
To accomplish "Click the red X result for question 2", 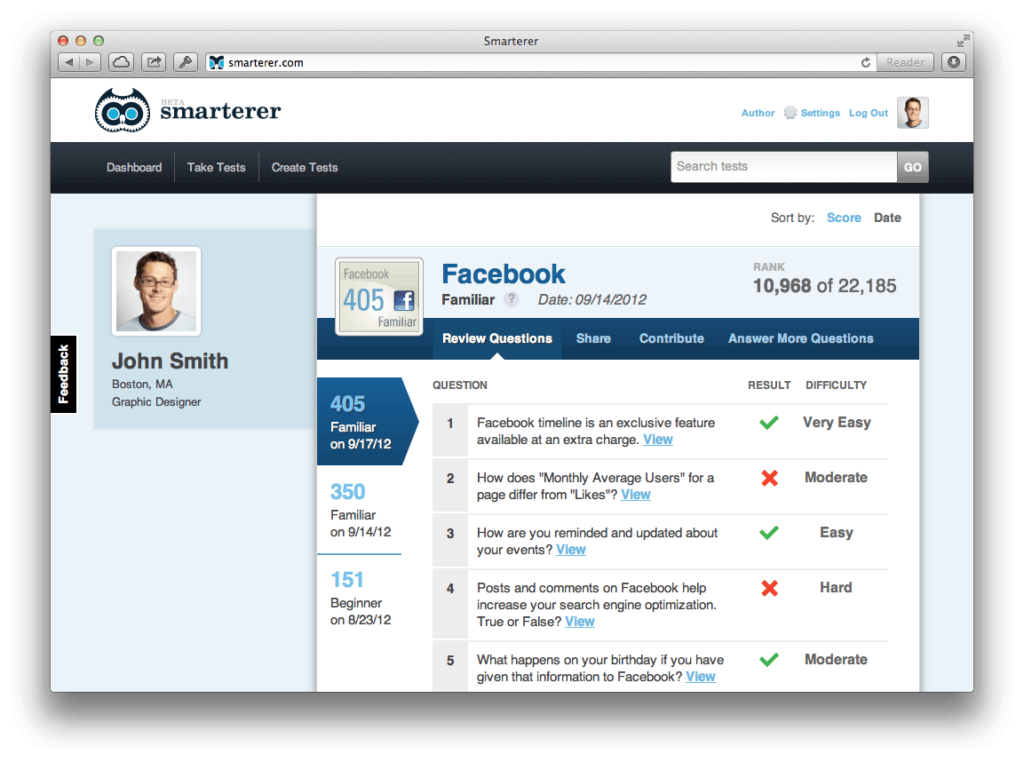I will [x=769, y=478].
